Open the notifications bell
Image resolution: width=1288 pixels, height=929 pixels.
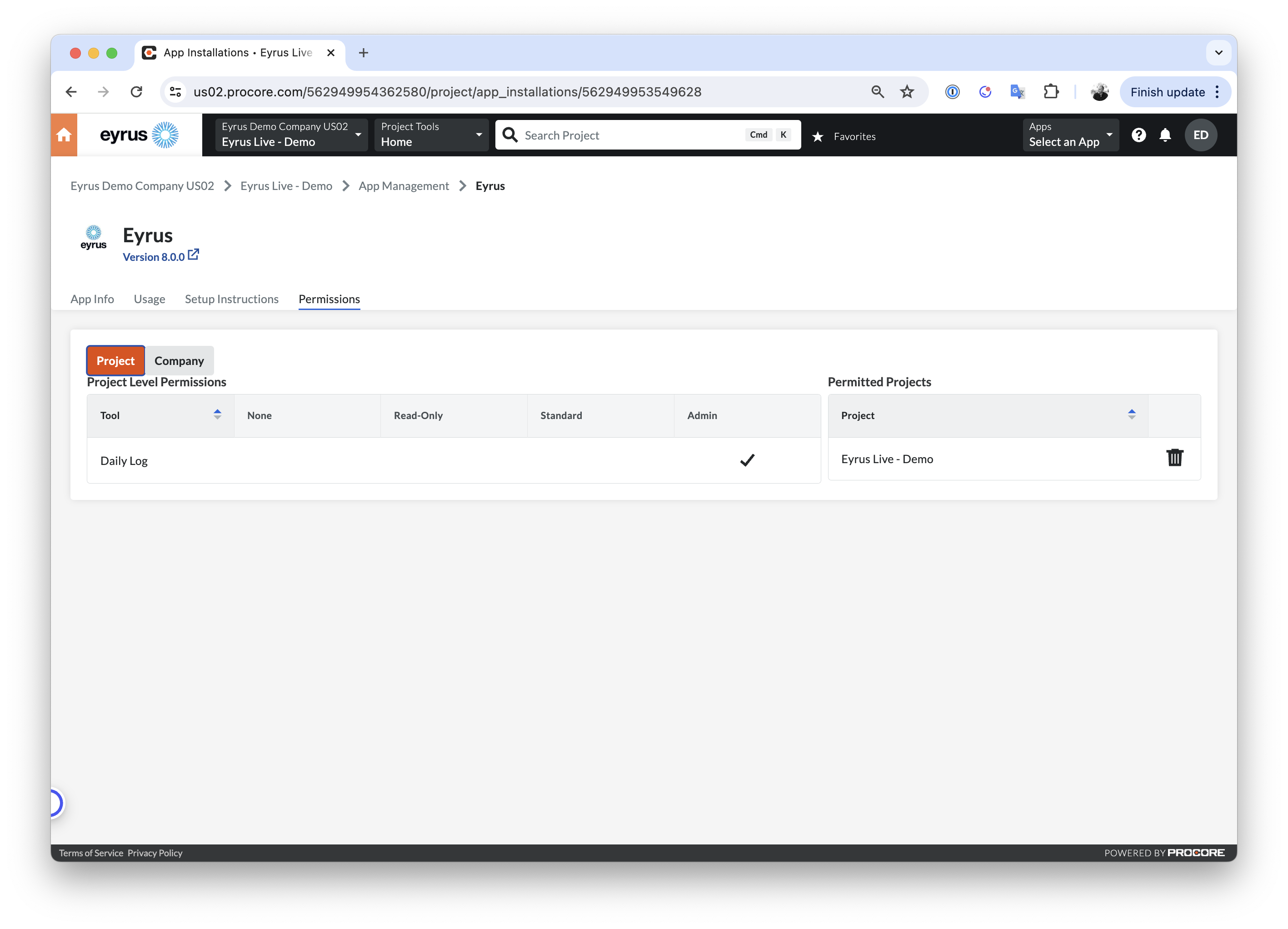pos(1165,135)
